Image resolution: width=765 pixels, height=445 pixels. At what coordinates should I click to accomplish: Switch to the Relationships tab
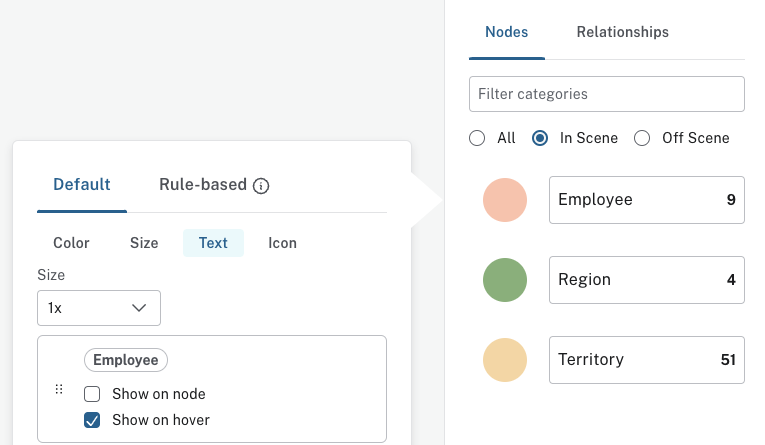[623, 32]
